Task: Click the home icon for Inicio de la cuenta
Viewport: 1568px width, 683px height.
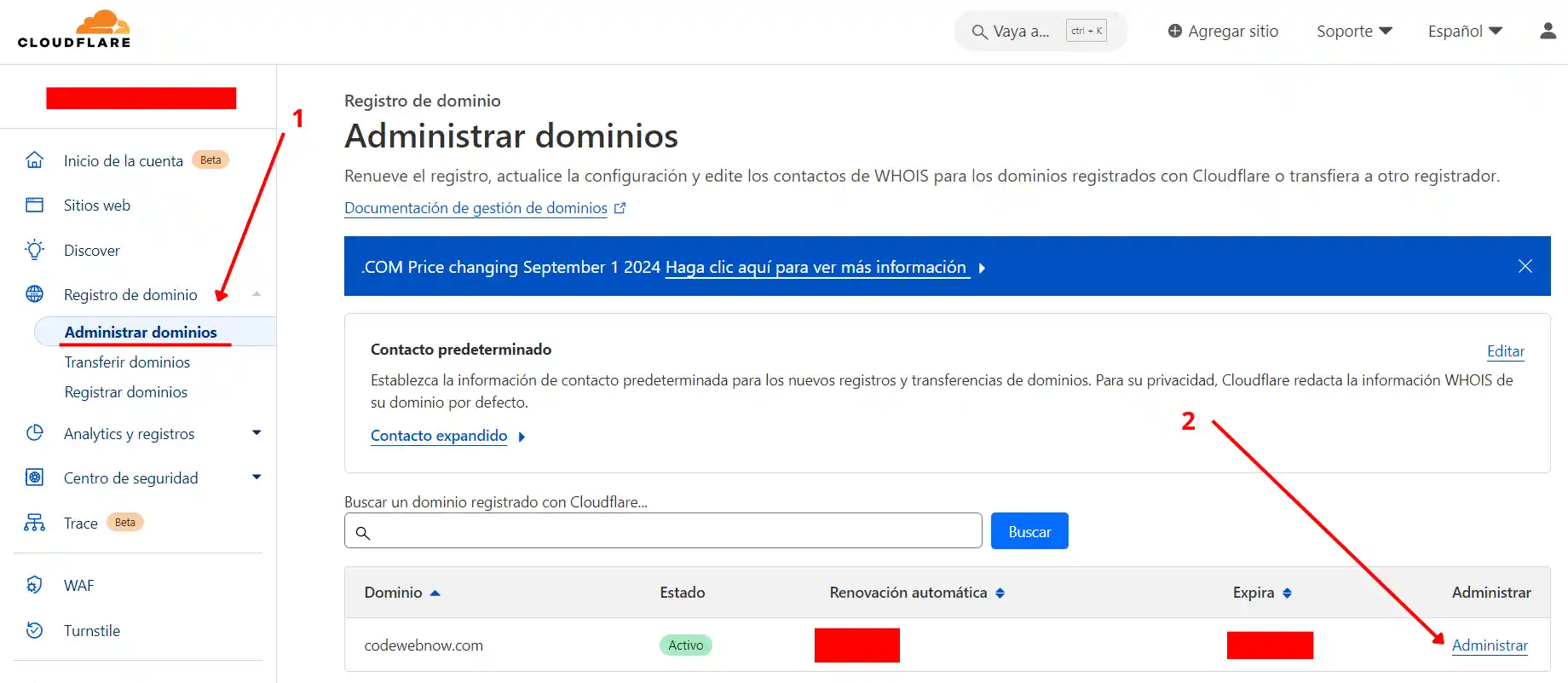Action: [34, 160]
